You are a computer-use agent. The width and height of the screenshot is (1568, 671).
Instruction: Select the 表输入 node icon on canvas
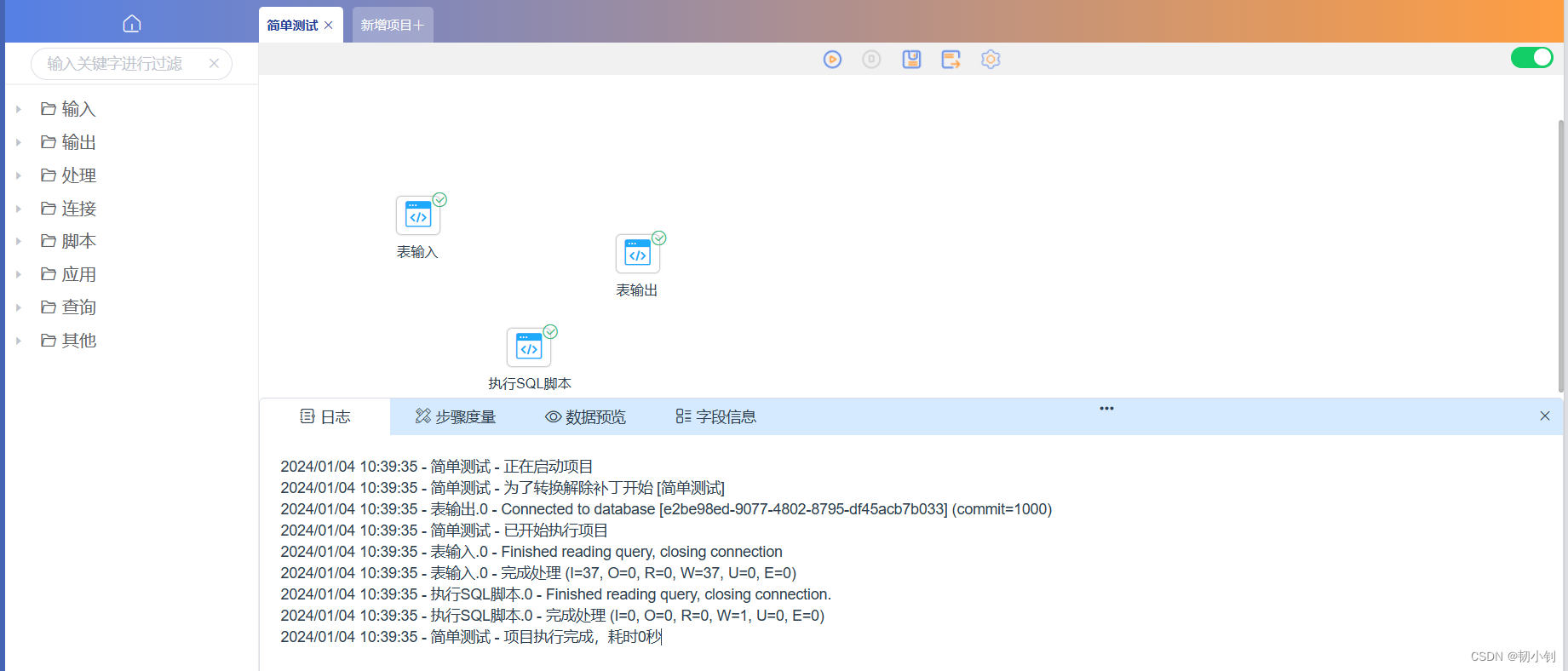pyautogui.click(x=418, y=215)
